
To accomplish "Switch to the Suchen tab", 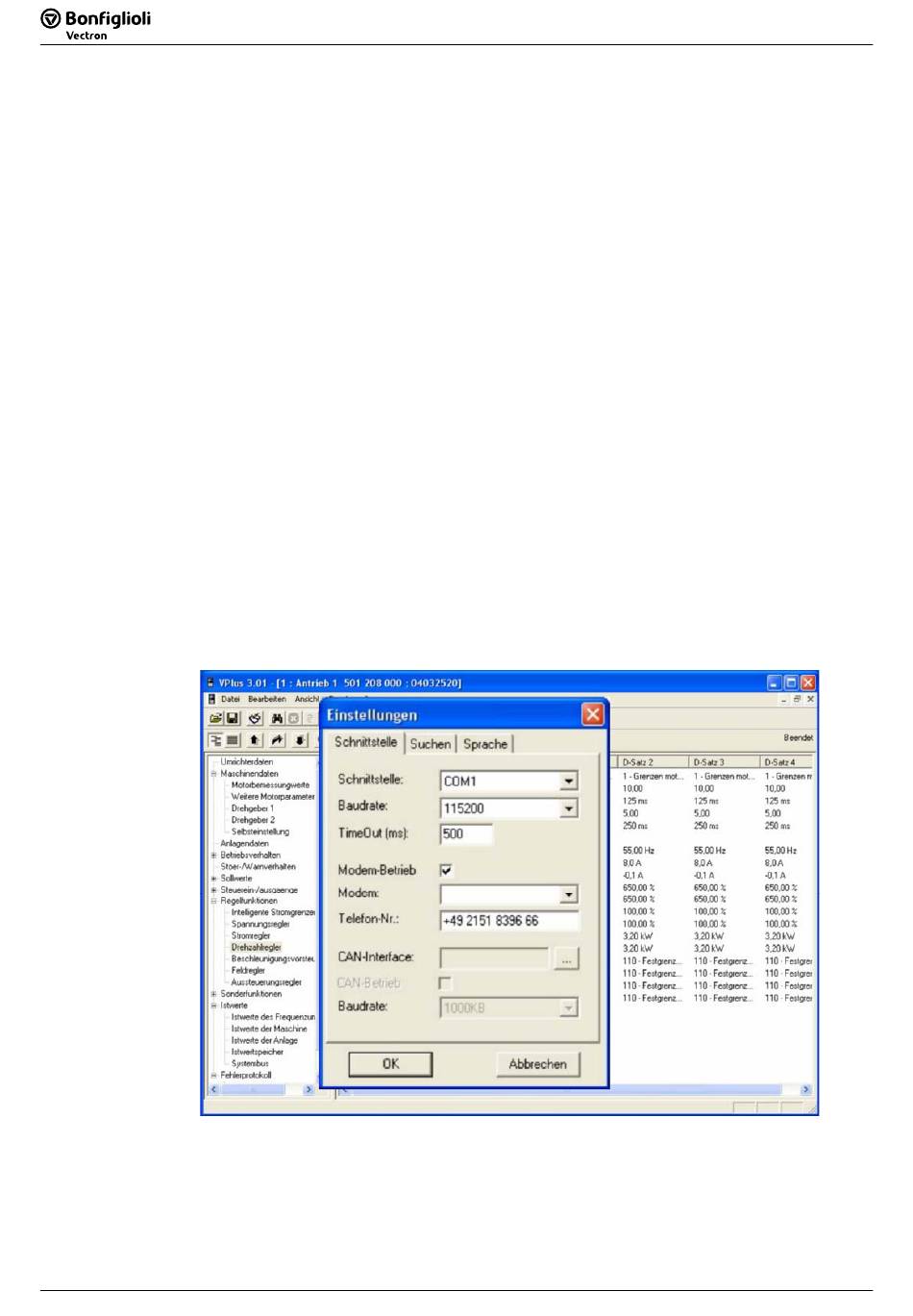I will 431,744.
